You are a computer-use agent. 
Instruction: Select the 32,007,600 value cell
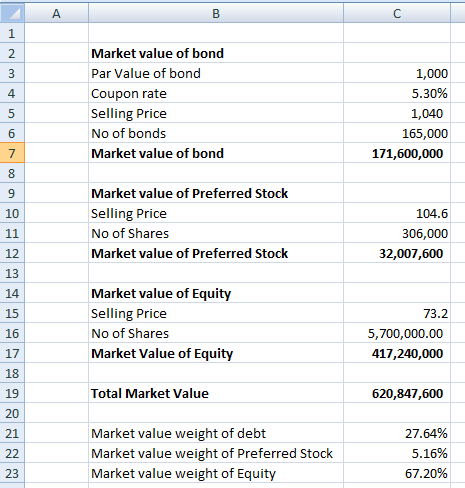[397, 253]
